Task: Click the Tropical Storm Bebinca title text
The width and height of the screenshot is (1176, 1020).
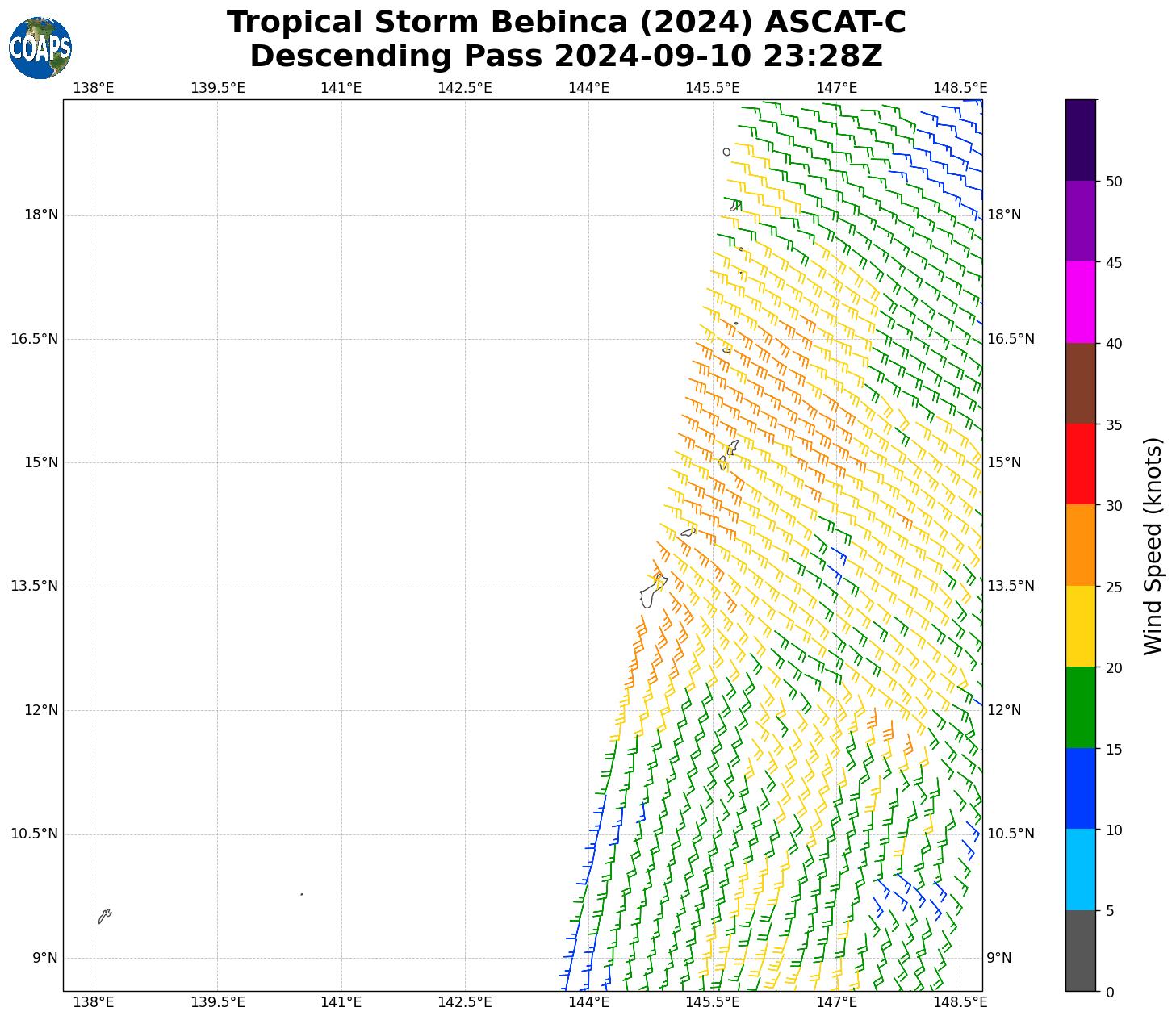Action: tap(566, 23)
